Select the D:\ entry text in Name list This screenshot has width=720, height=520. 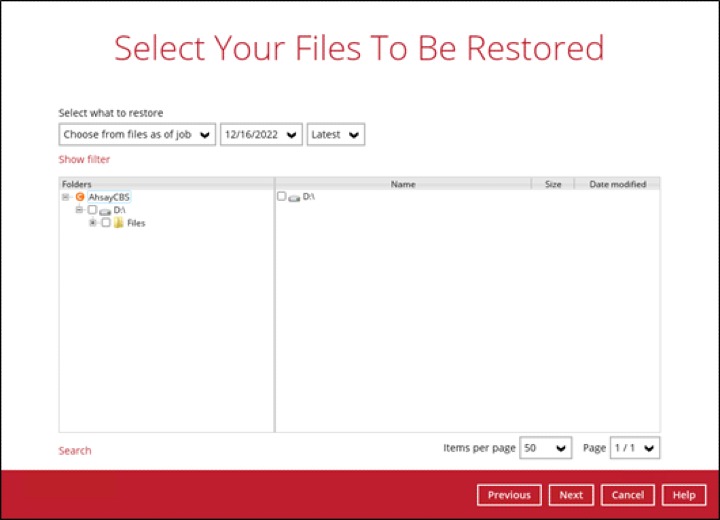309,197
